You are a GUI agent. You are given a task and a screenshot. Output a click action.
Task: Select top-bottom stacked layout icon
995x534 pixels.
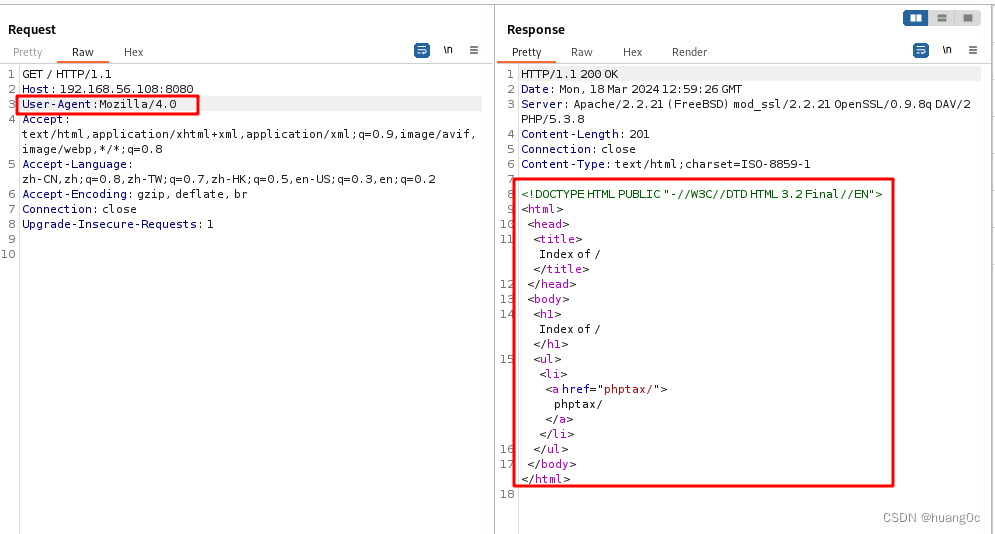pos(942,18)
